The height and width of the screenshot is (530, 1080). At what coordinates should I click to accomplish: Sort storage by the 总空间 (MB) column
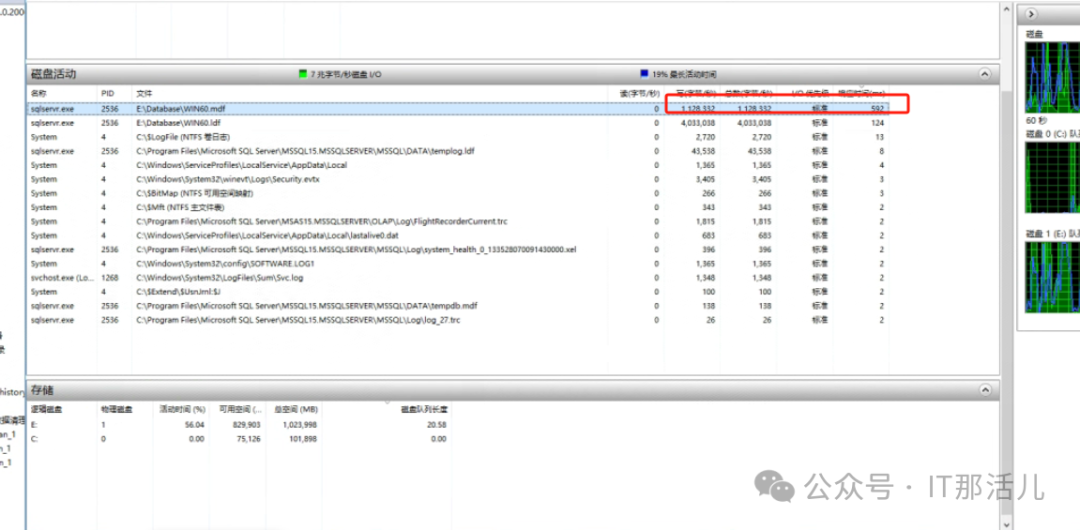pos(294,409)
